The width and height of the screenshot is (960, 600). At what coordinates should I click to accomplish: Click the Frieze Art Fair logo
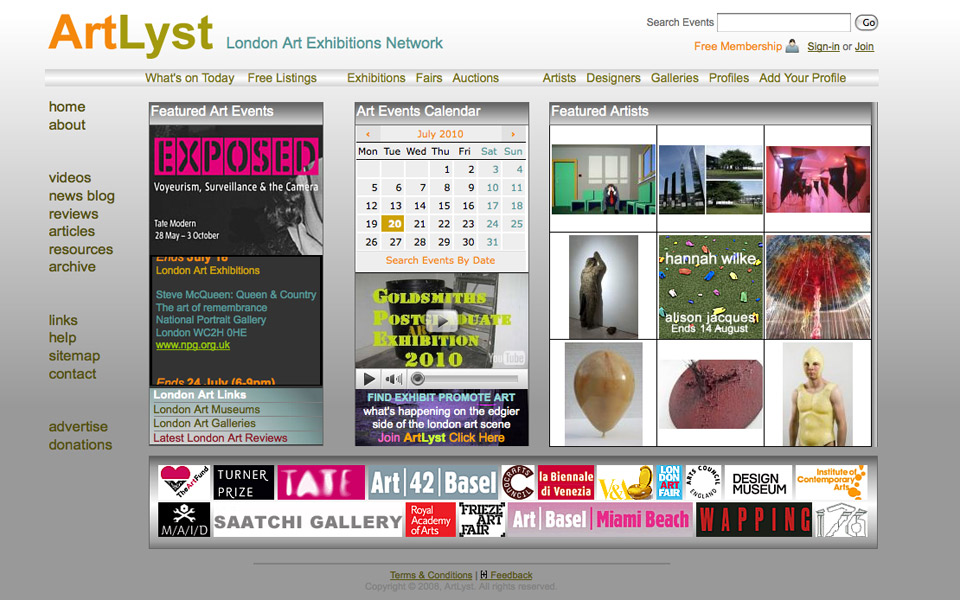click(482, 520)
